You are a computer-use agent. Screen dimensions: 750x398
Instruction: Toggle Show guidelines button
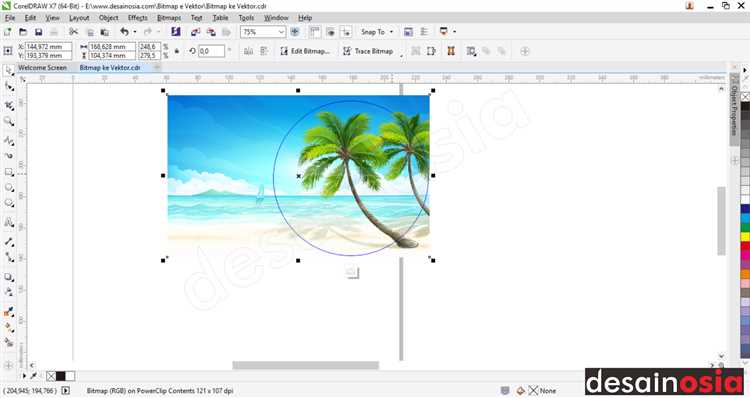click(x=346, y=32)
